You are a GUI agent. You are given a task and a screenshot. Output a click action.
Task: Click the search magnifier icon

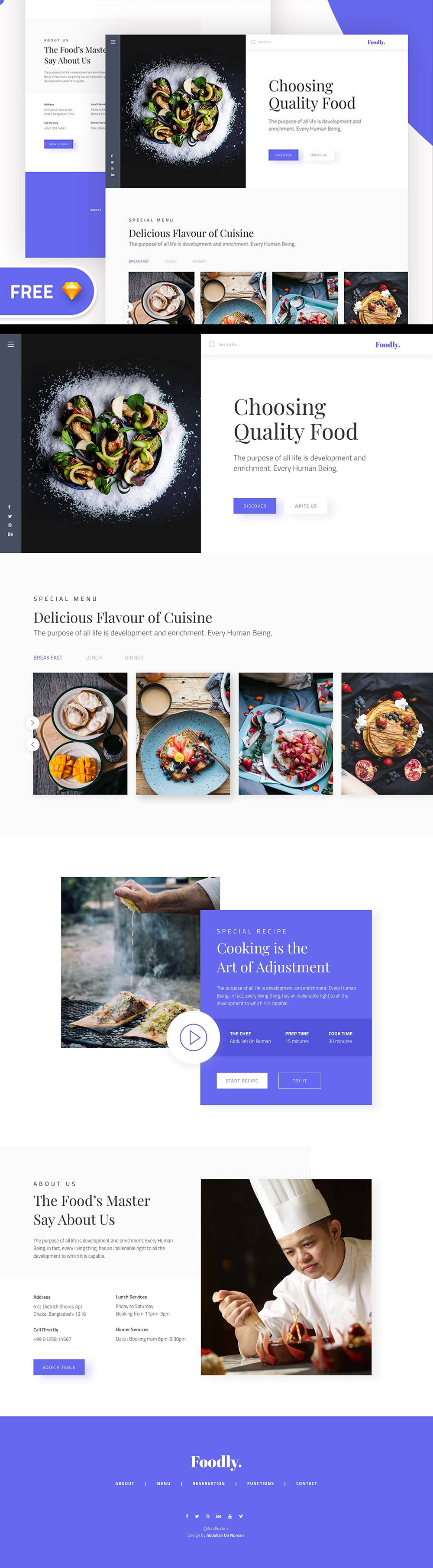coord(211,344)
